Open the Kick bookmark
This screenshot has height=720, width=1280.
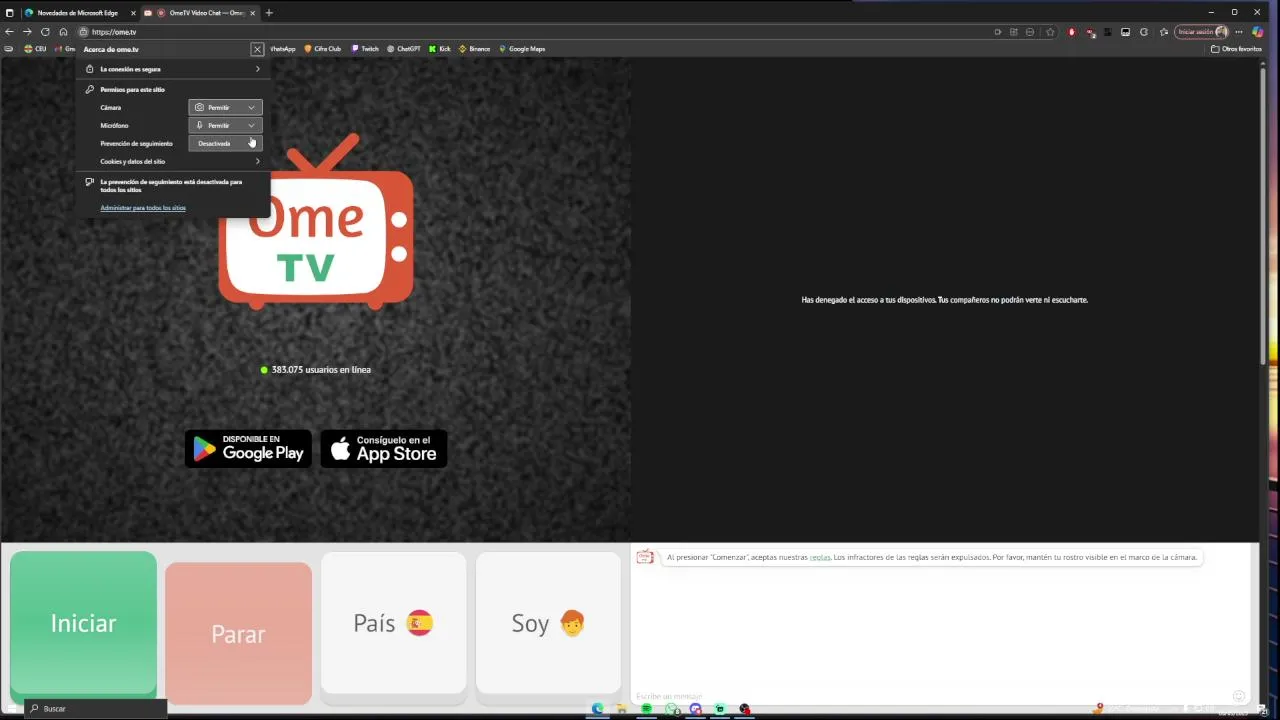439,49
